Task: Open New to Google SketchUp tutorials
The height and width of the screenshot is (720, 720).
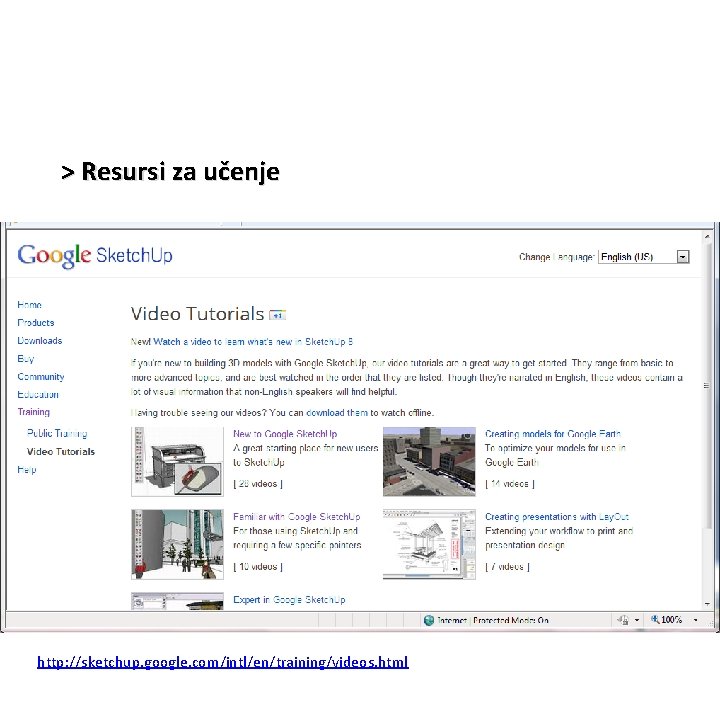Action: pyautogui.click(x=285, y=434)
